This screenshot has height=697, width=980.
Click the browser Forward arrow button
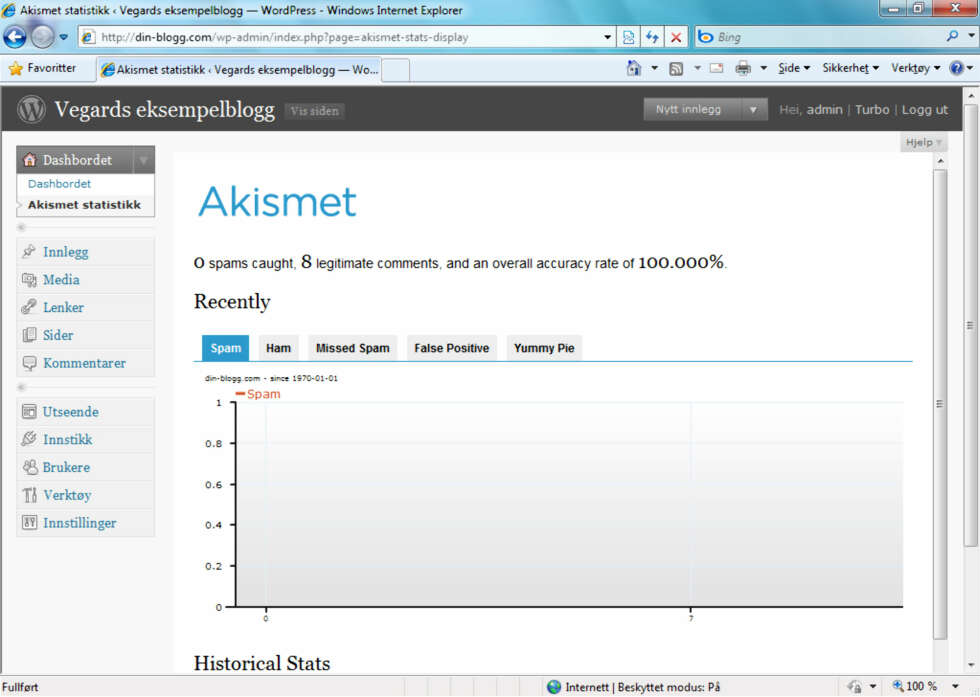click(42, 37)
